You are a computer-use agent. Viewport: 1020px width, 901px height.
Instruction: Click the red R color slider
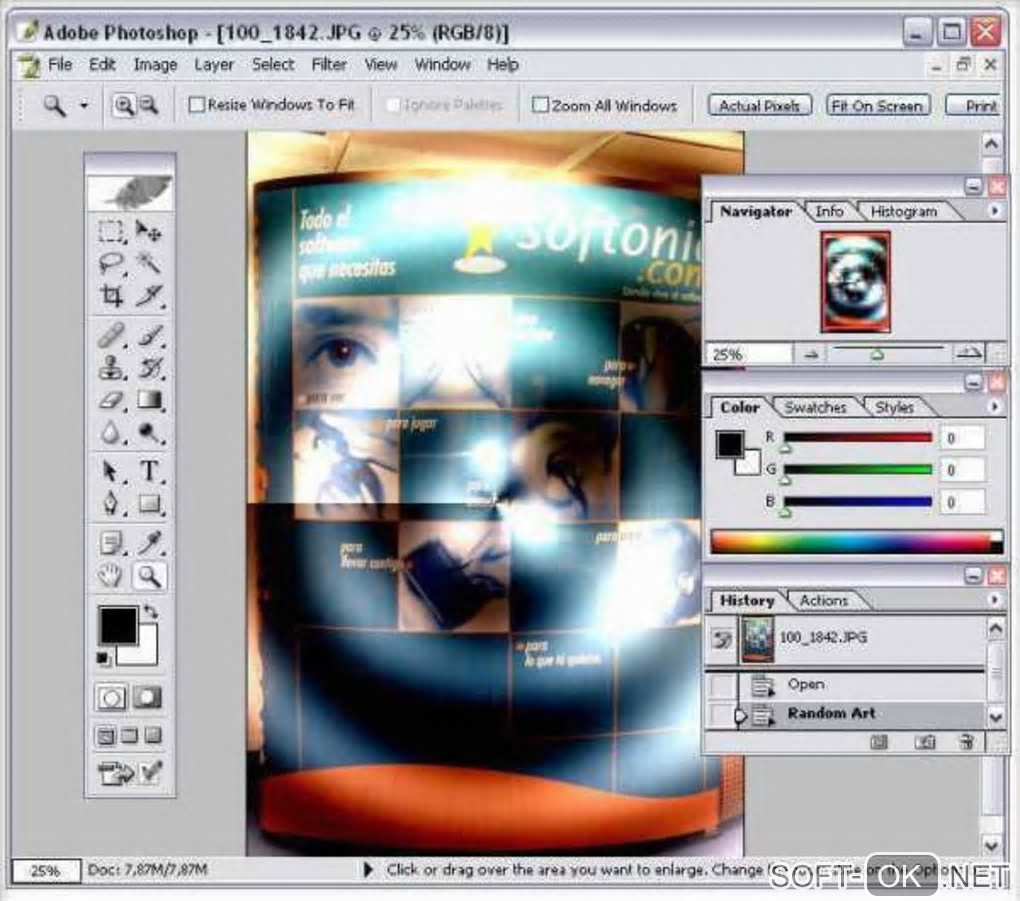click(857, 437)
